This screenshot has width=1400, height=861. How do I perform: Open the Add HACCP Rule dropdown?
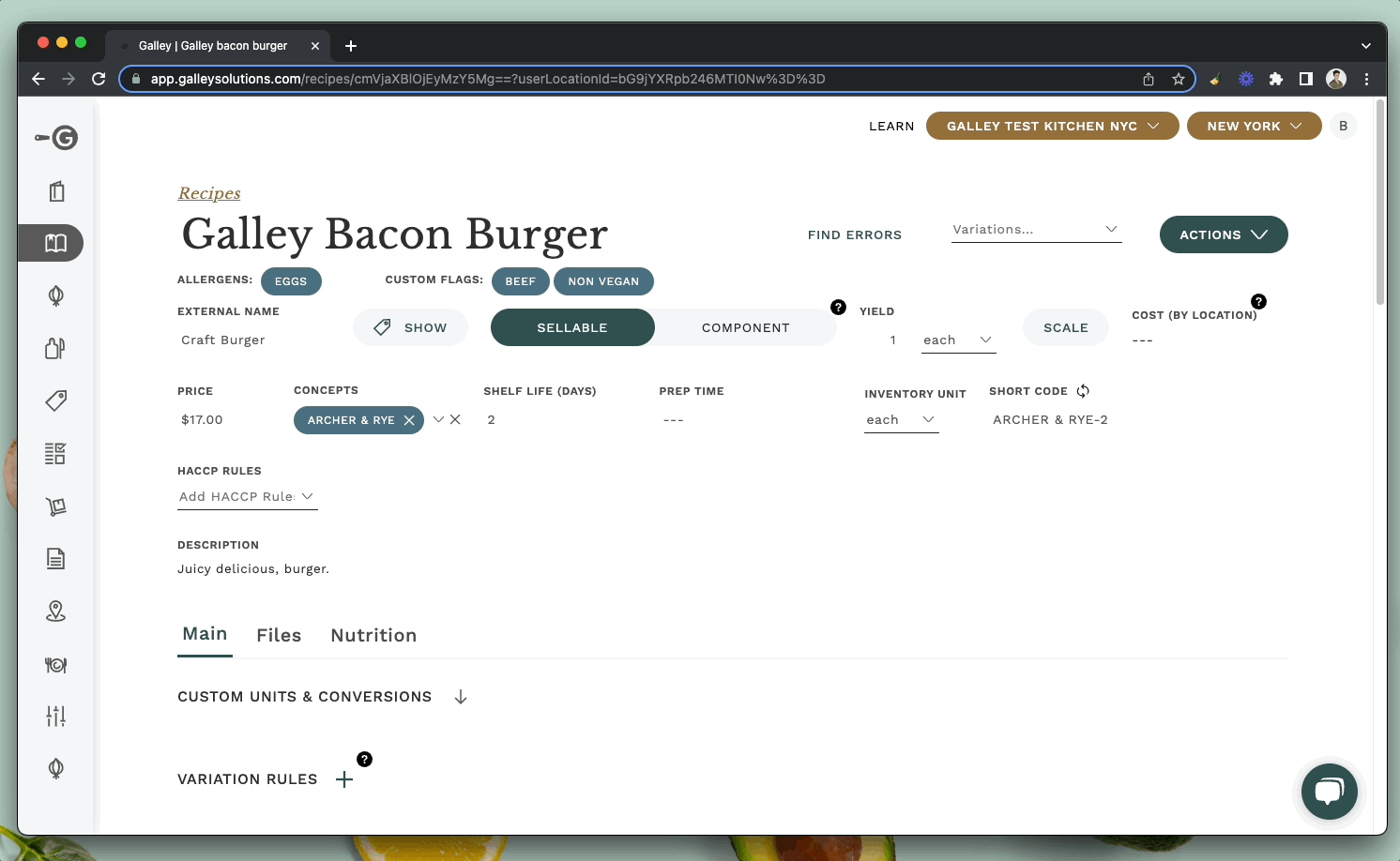point(247,496)
